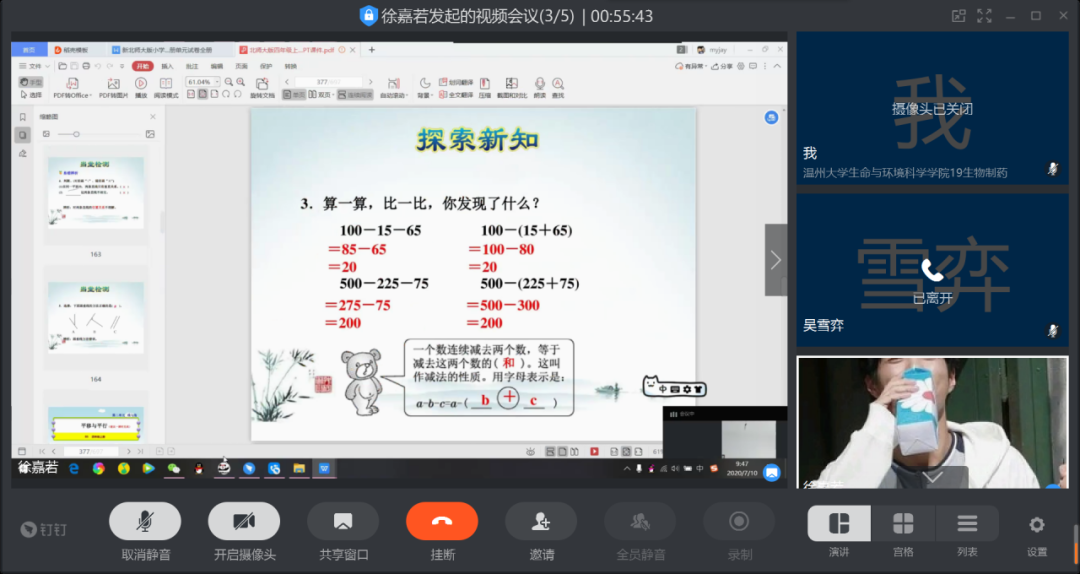Viewport: 1080px width, 574px height.
Task: Collapse participant panel with right chevron
Action: coord(776,260)
